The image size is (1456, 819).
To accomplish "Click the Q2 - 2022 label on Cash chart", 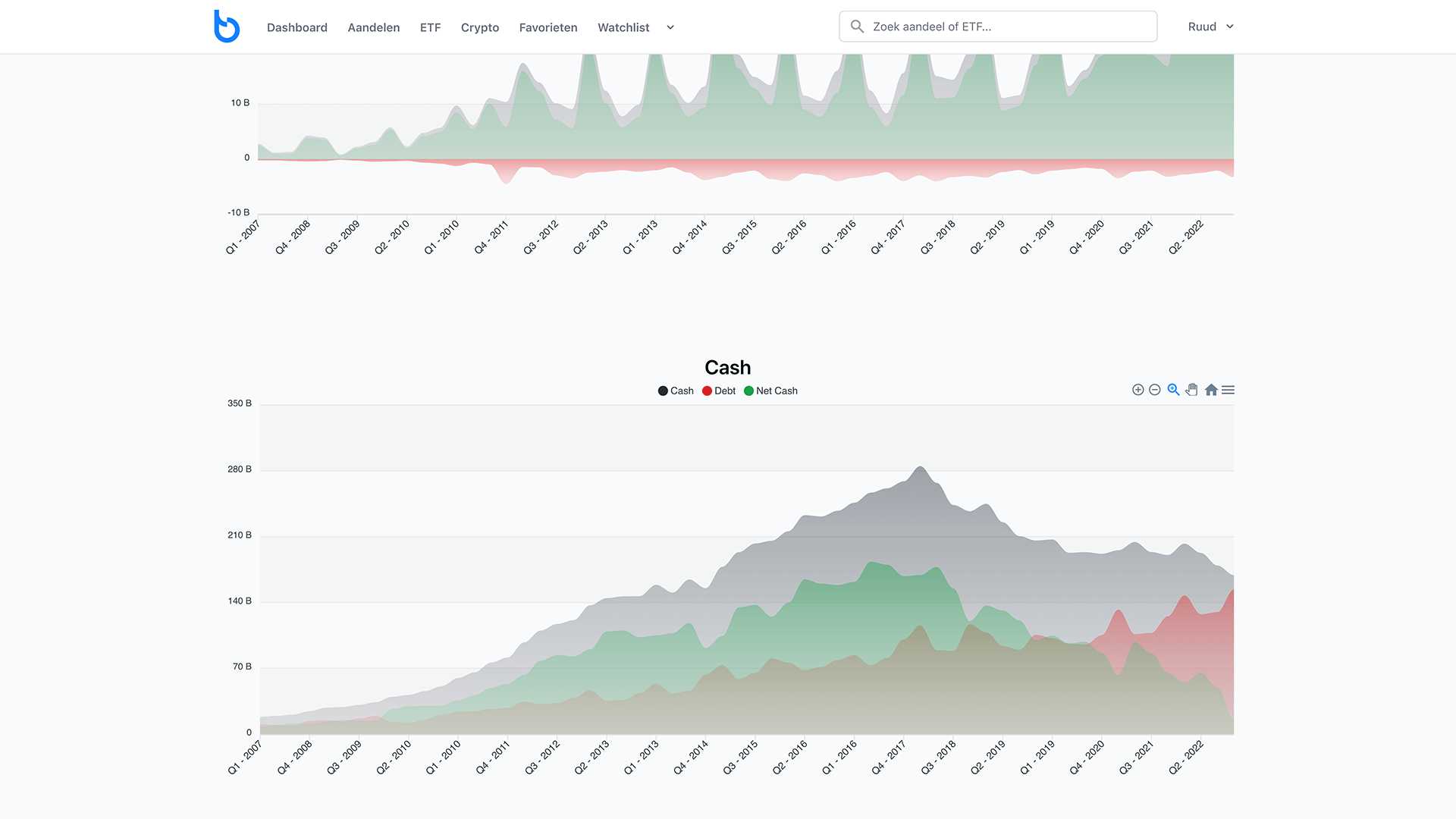I will (x=1186, y=758).
